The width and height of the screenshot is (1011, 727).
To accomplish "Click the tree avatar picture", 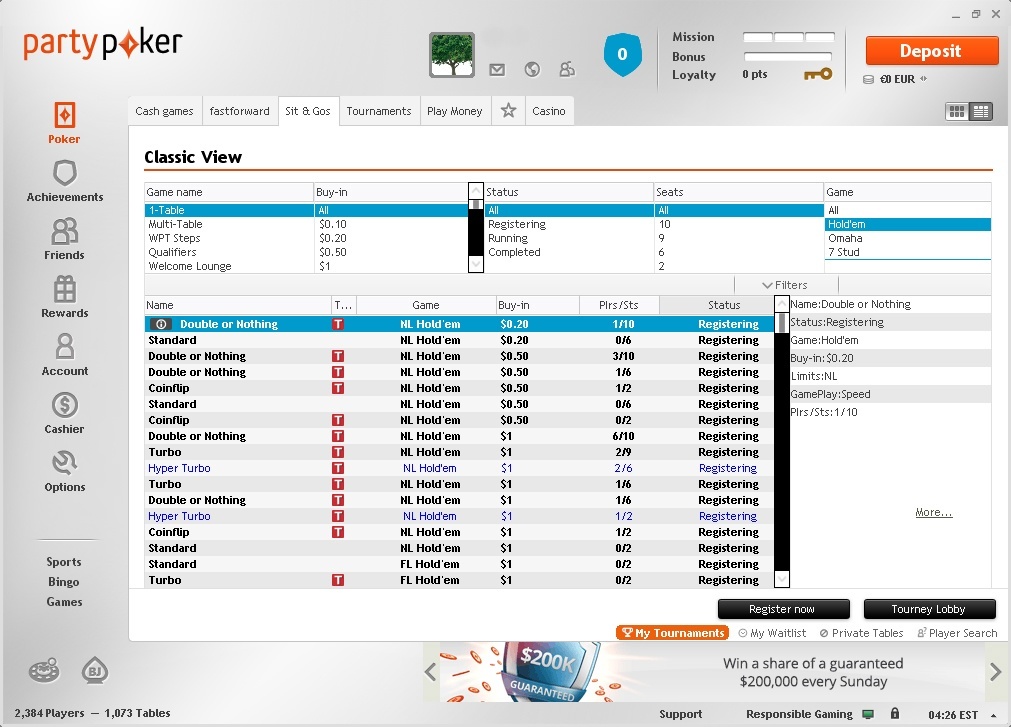I will coord(452,55).
